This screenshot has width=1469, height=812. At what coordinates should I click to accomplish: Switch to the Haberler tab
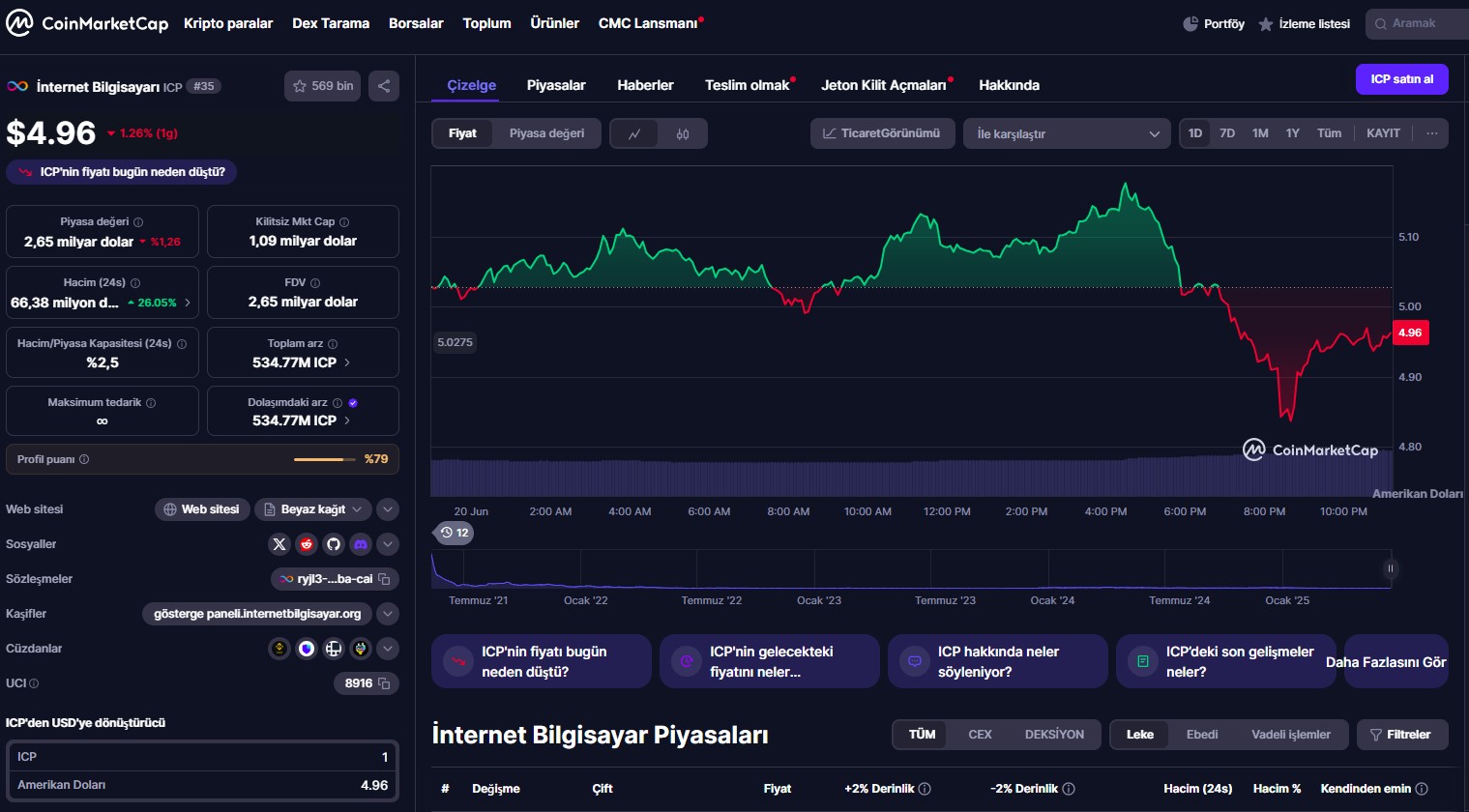[645, 85]
